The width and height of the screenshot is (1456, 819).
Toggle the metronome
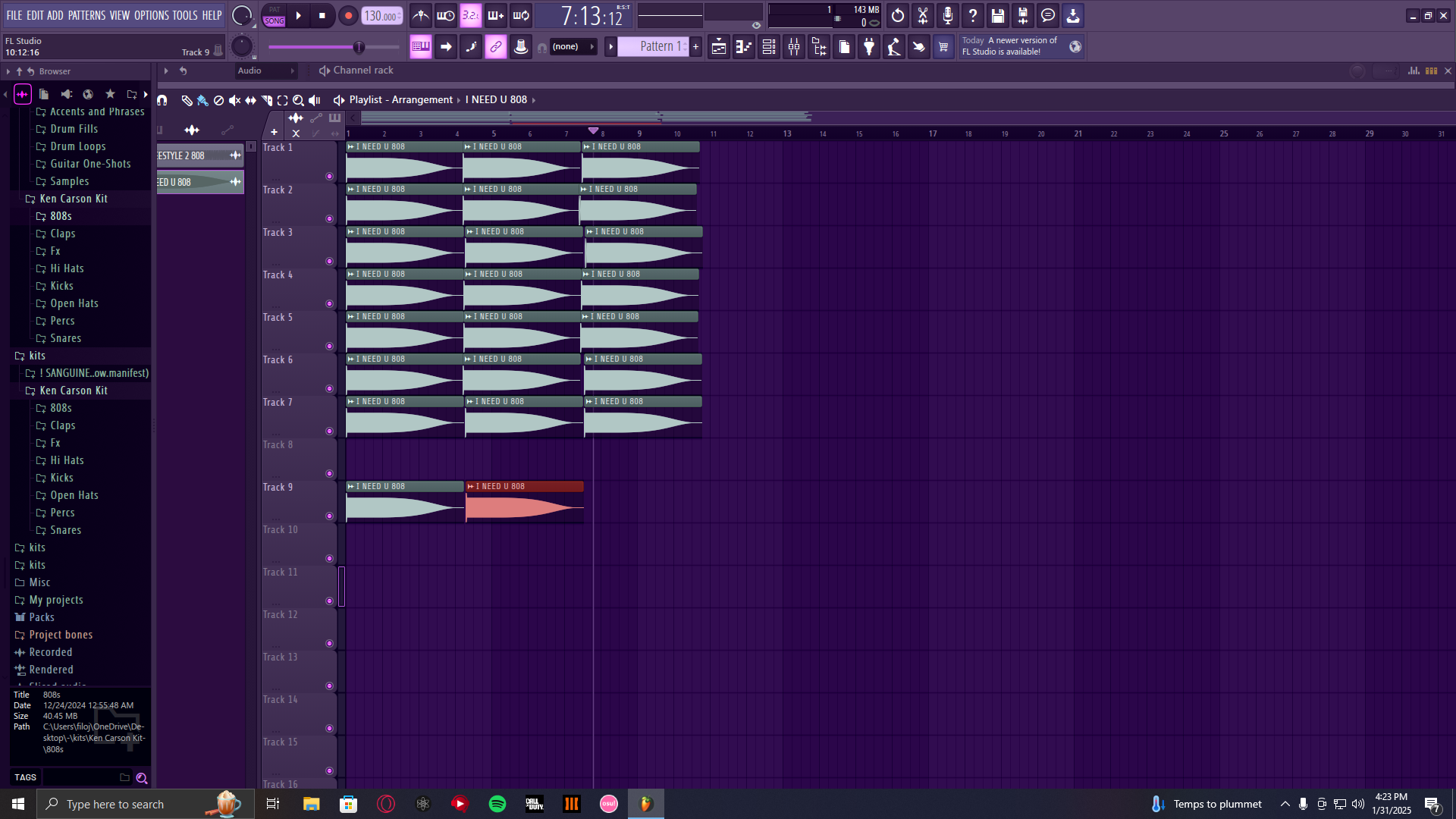coord(420,15)
